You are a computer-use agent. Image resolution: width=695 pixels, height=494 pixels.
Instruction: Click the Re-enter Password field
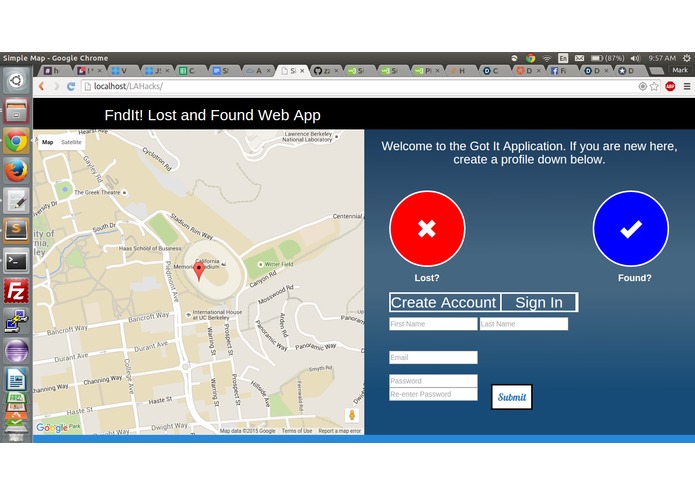(x=433, y=394)
